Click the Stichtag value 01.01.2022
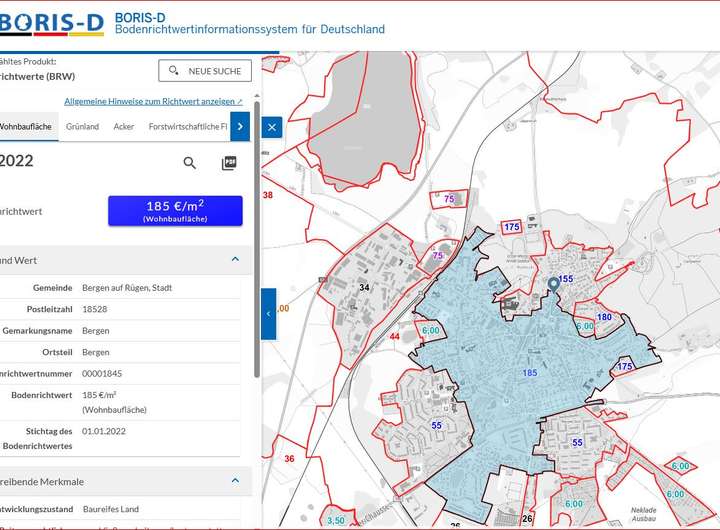This screenshot has width=720, height=530. click(104, 431)
